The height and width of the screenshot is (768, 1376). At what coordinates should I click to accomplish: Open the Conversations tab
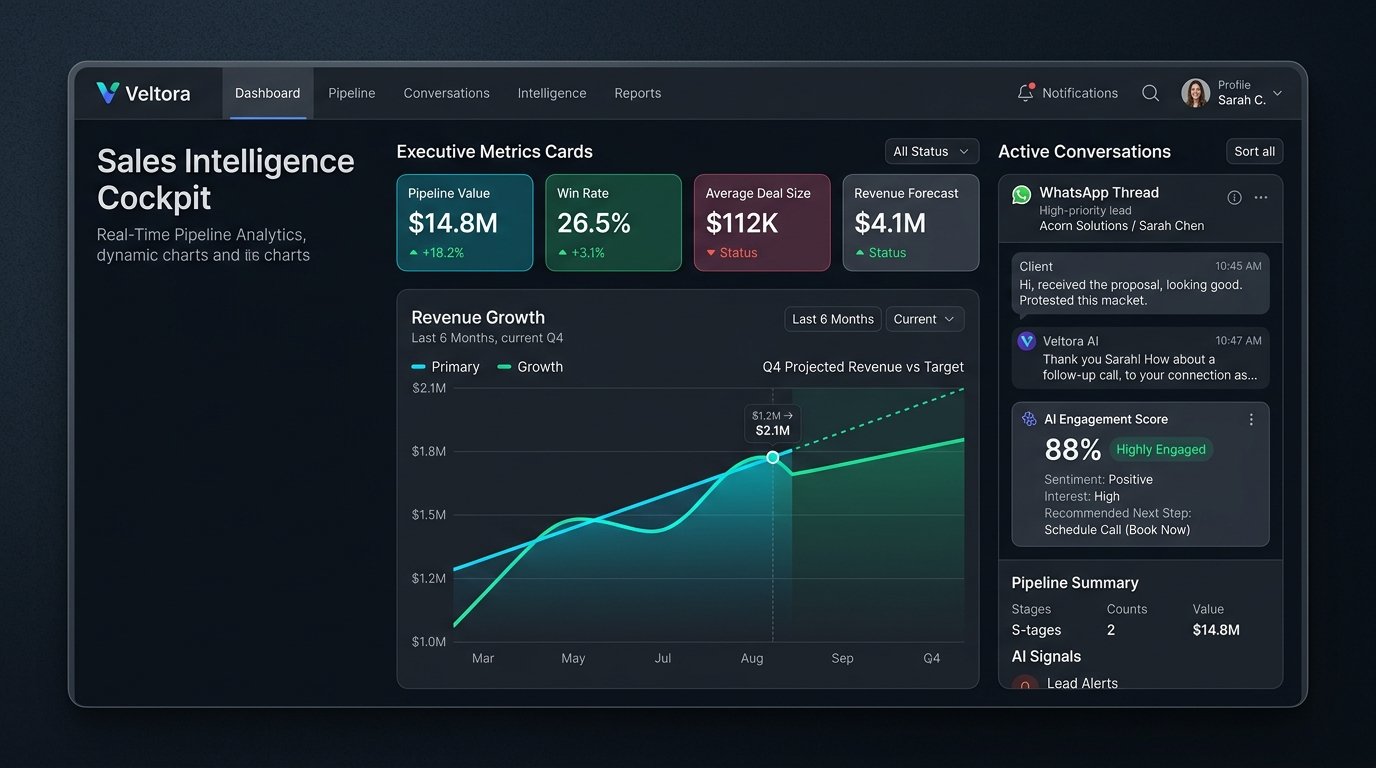tap(447, 93)
